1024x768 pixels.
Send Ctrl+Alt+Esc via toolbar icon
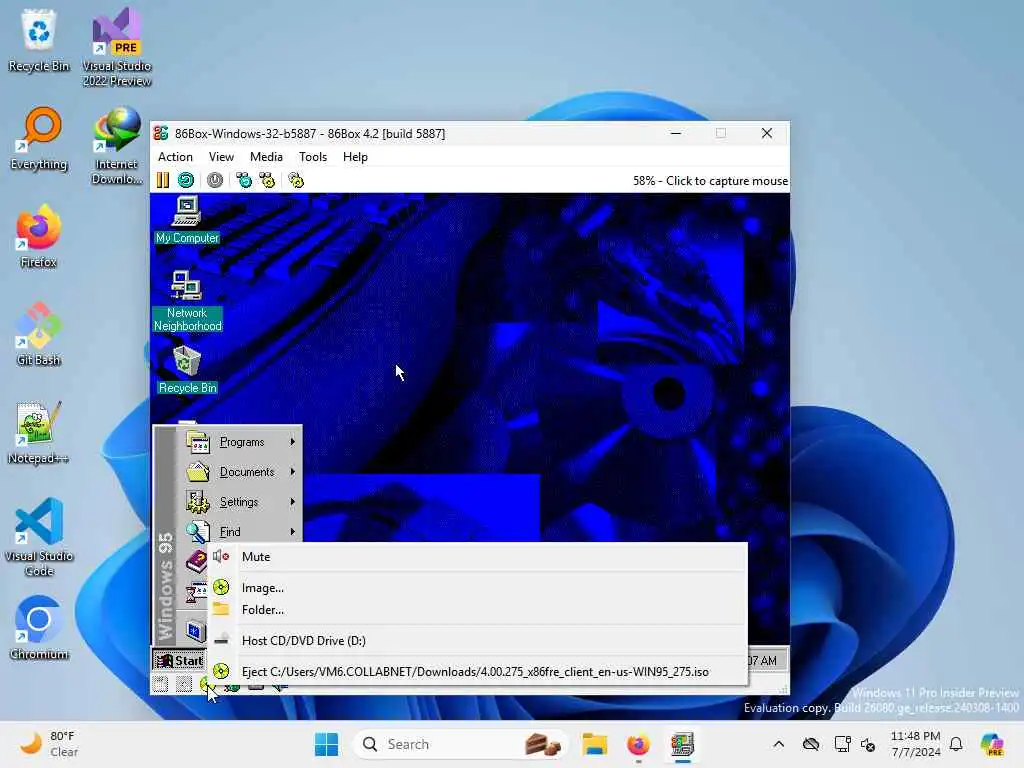(x=267, y=180)
